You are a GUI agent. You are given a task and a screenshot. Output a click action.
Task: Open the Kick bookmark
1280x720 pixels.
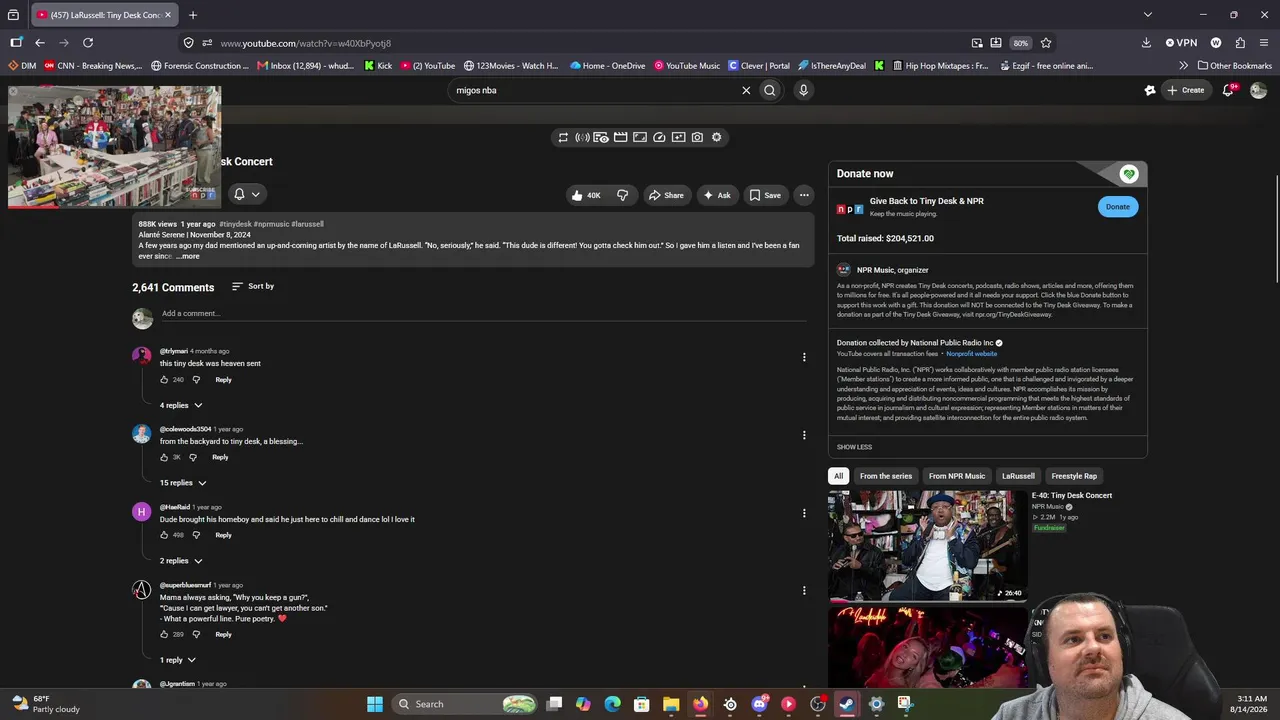(378, 66)
